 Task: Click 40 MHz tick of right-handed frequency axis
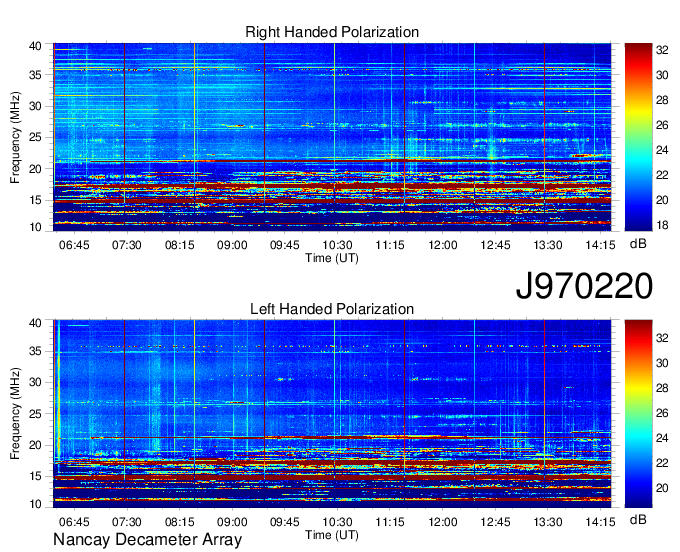(35, 46)
